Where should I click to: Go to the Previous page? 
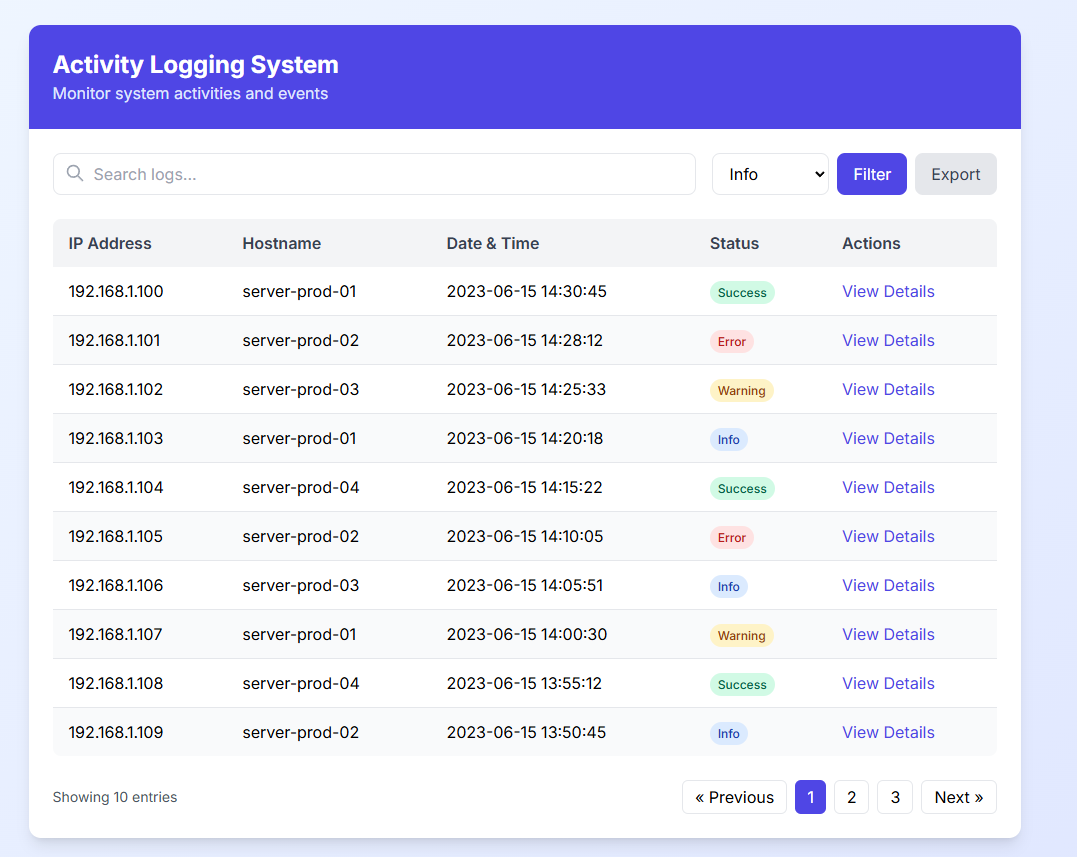[x=734, y=797]
